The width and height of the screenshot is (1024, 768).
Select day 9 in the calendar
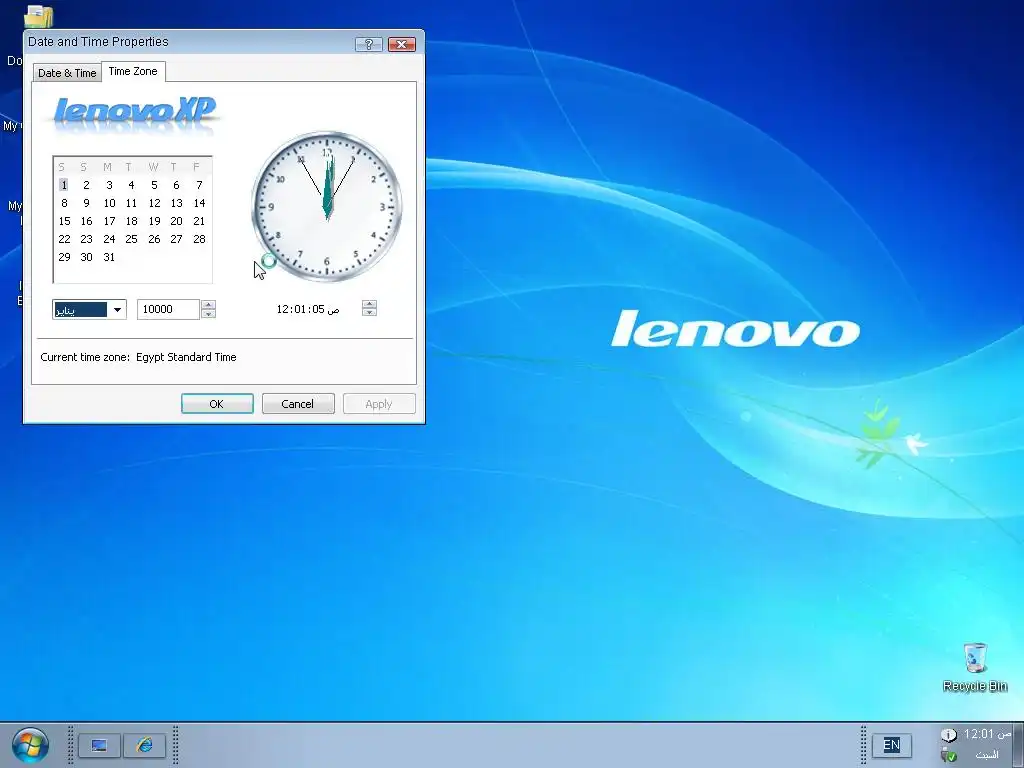[86, 203]
